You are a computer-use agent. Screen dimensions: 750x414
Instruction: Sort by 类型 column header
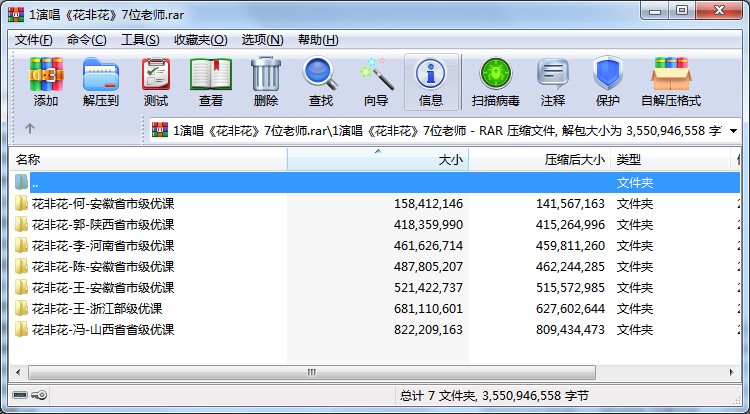click(671, 160)
